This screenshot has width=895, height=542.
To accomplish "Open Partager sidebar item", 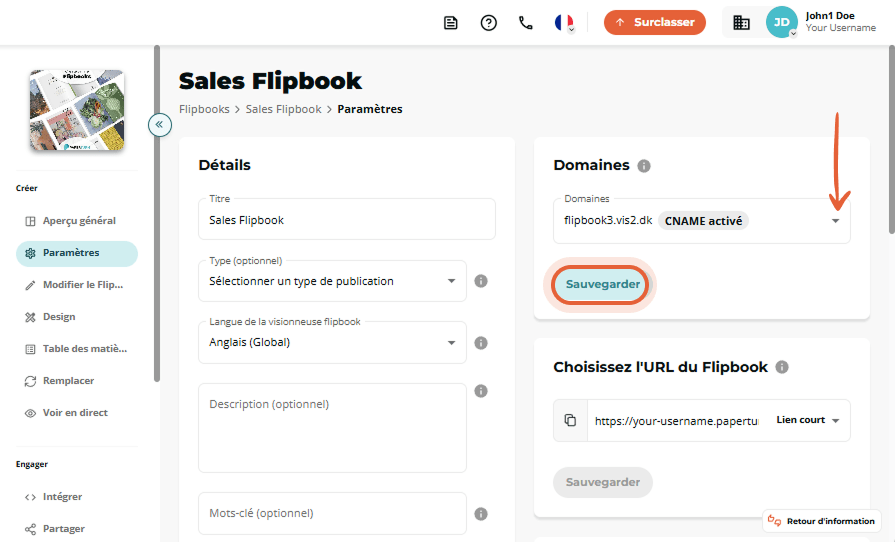I will (77, 529).
